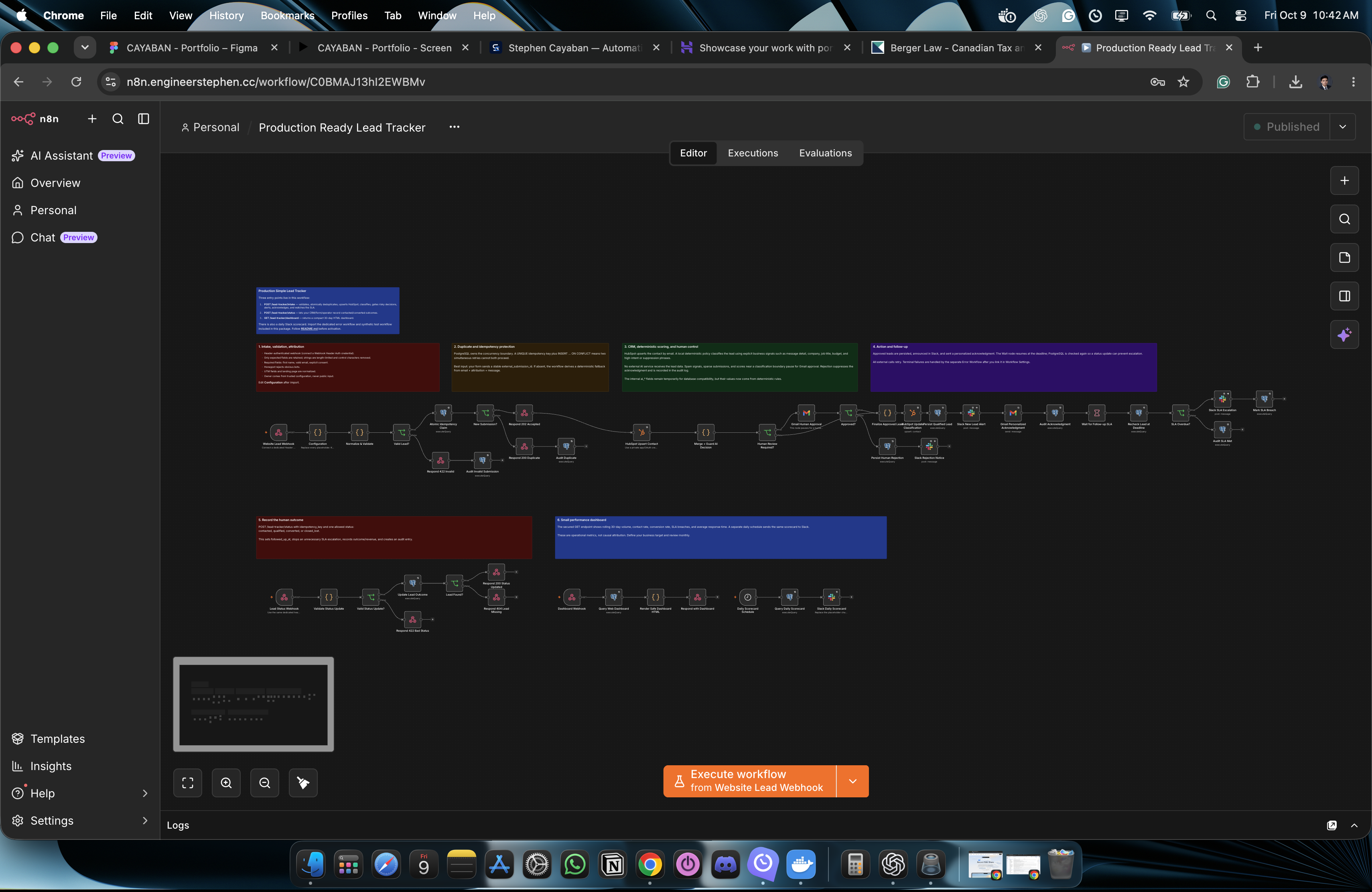
Task: Switch to the Evaluations tab
Action: pyautogui.click(x=825, y=153)
